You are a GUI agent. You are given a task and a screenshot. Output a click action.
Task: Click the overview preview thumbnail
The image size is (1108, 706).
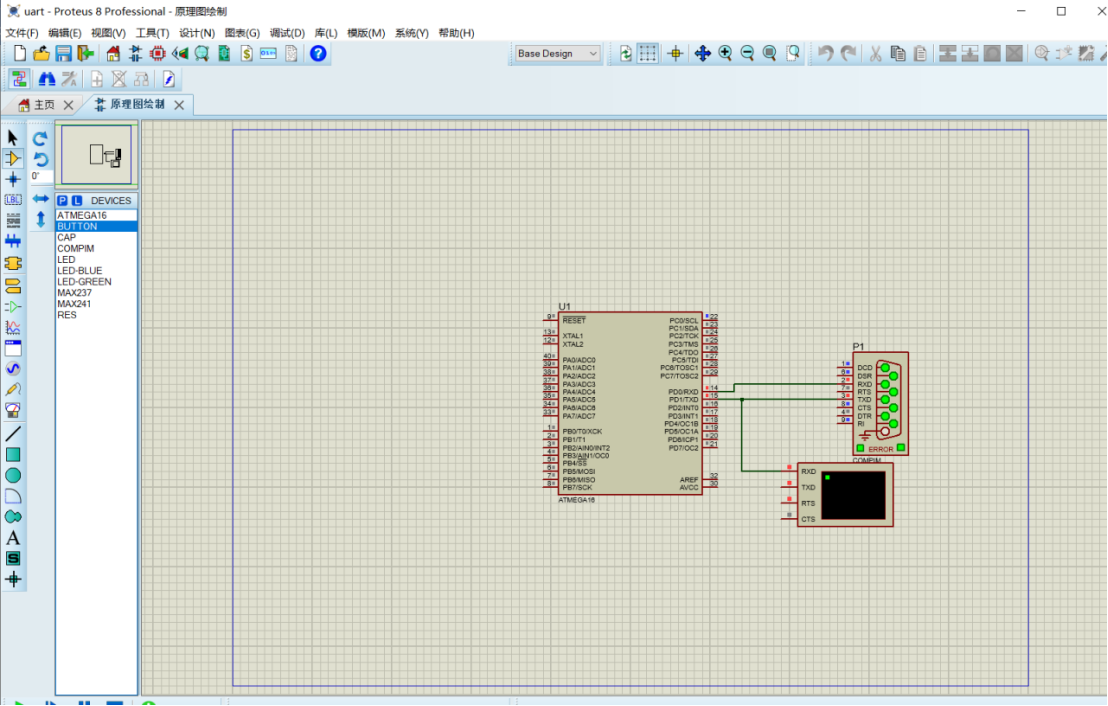point(96,155)
